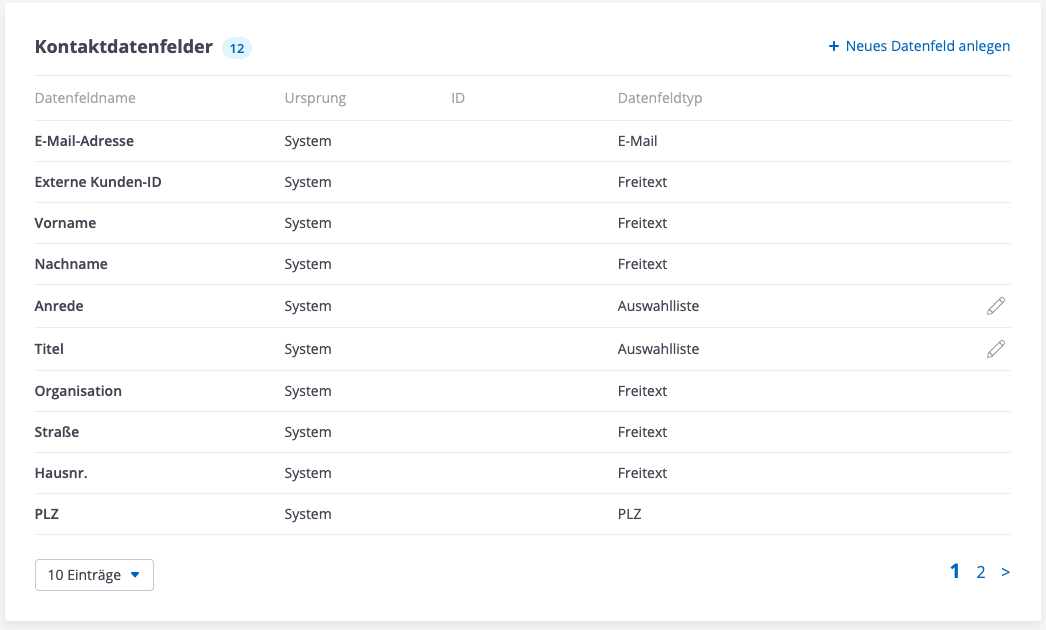Click the Nachname field name

coord(71,264)
